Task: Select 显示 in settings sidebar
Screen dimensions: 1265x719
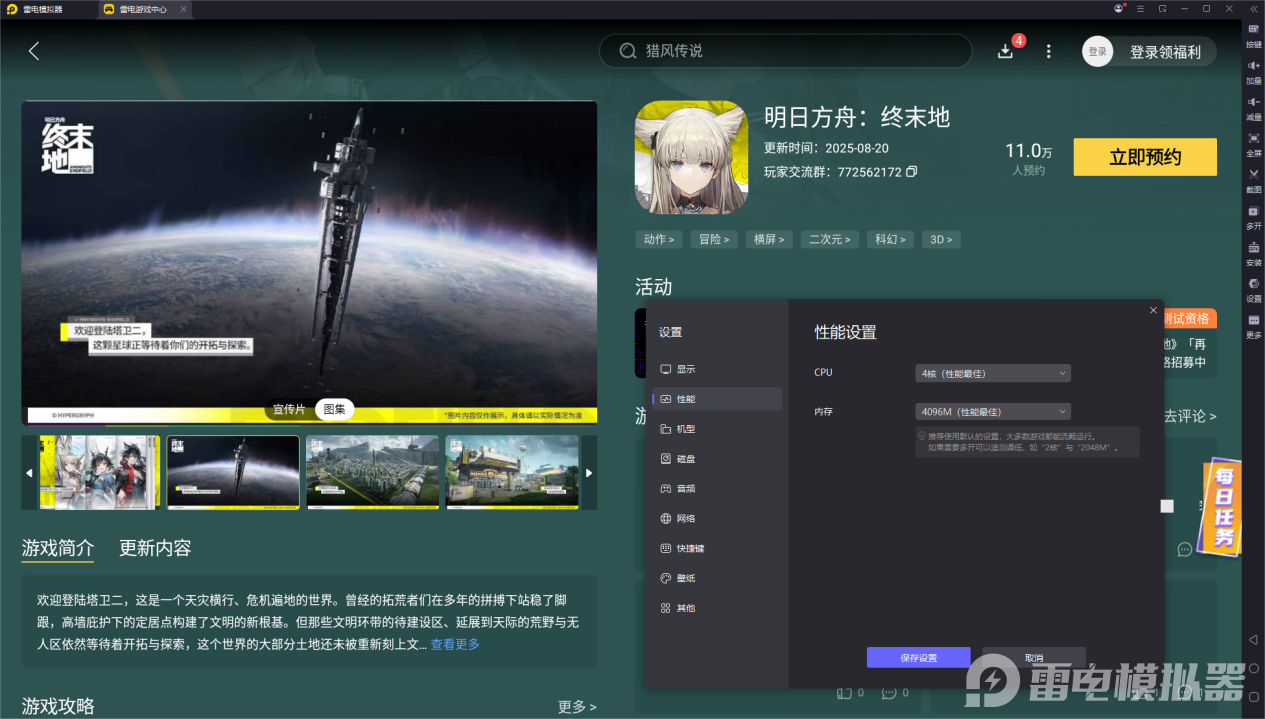Action: point(685,369)
